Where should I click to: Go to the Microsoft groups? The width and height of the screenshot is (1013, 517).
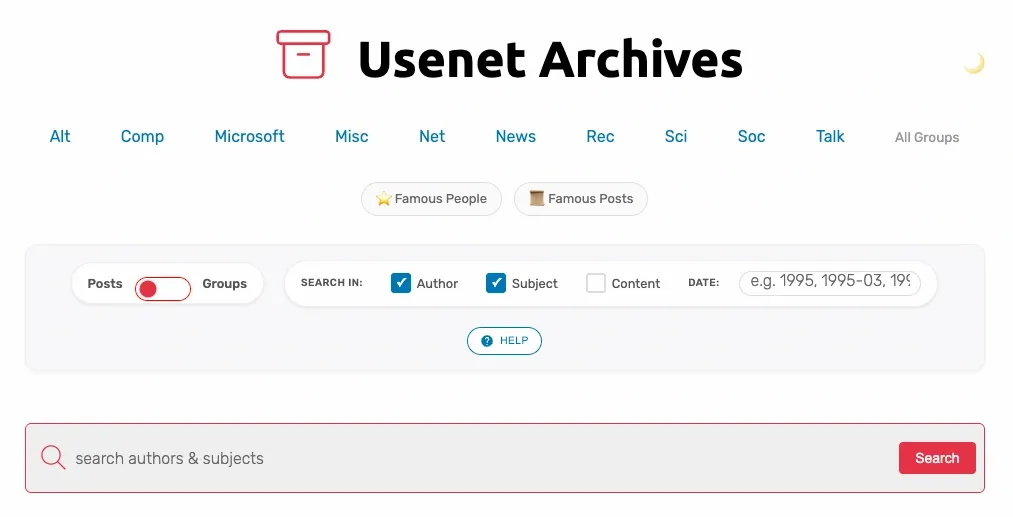(250, 137)
